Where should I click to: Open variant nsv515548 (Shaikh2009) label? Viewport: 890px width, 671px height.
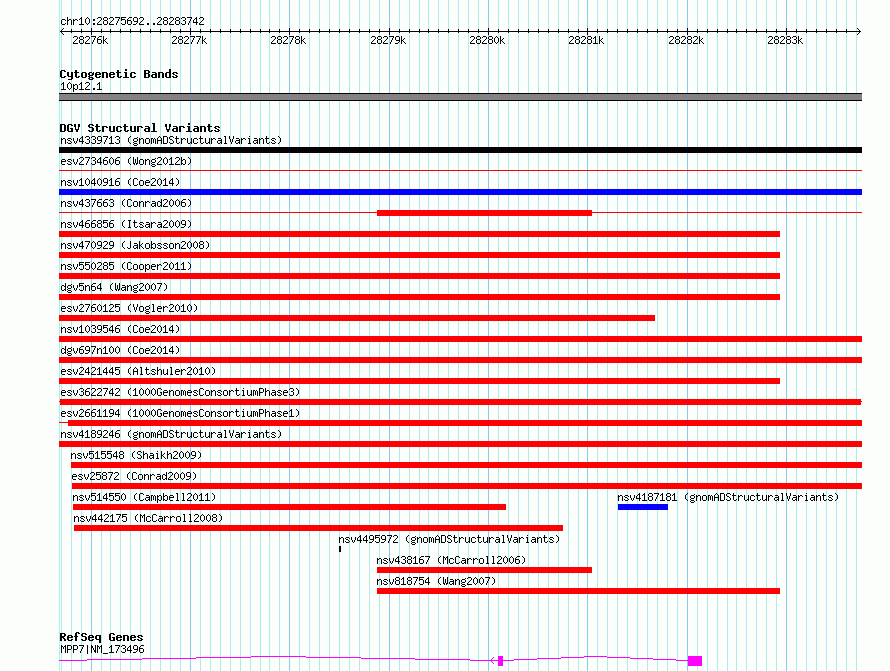[x=136, y=455]
